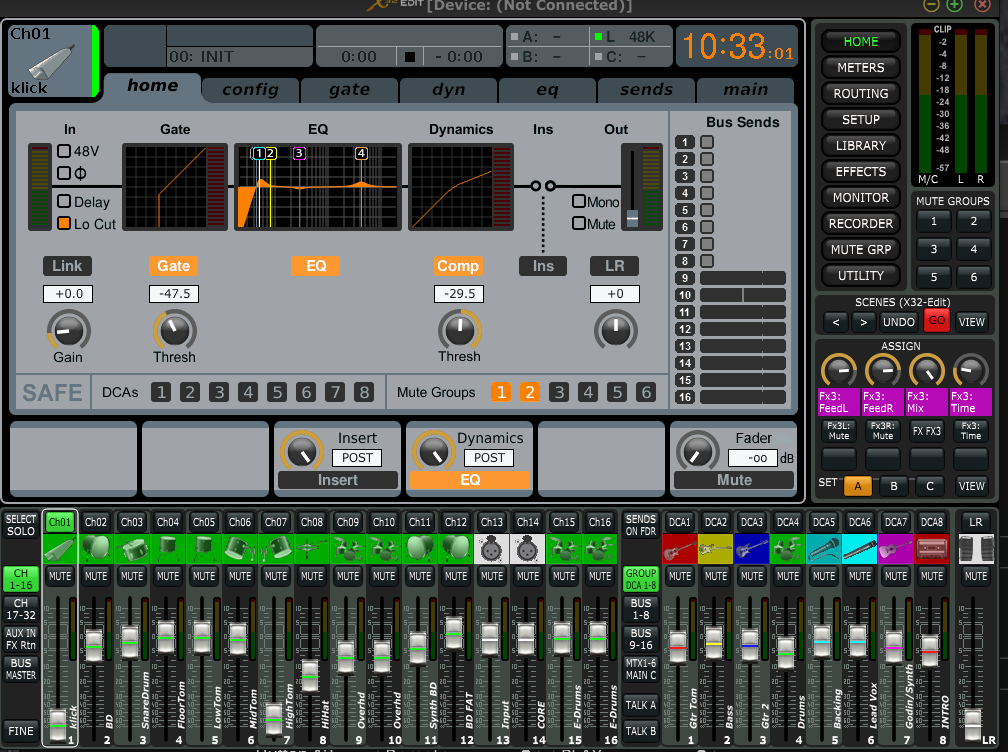Screen dimensions: 1008x752
Task: Enable the Delay checkbox
Action: click(64, 201)
